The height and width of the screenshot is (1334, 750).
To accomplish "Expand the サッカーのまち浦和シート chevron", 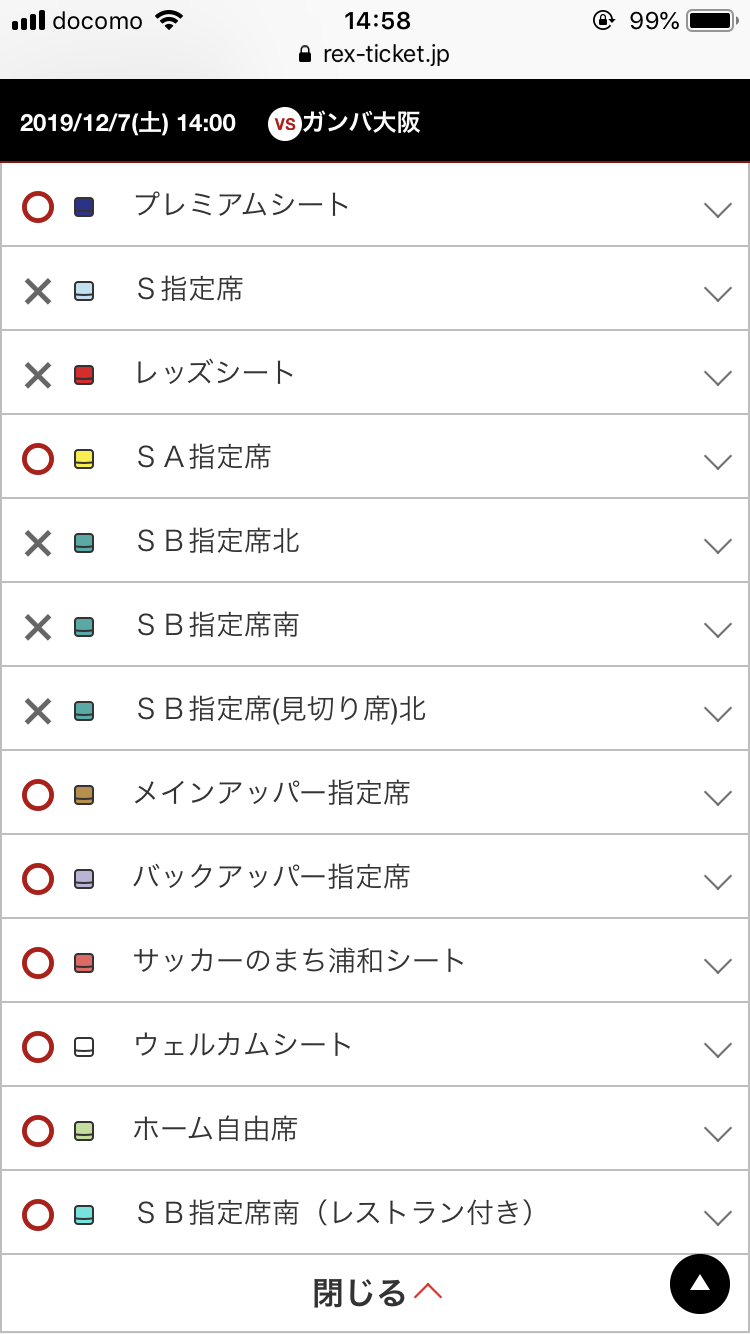I will [x=718, y=965].
